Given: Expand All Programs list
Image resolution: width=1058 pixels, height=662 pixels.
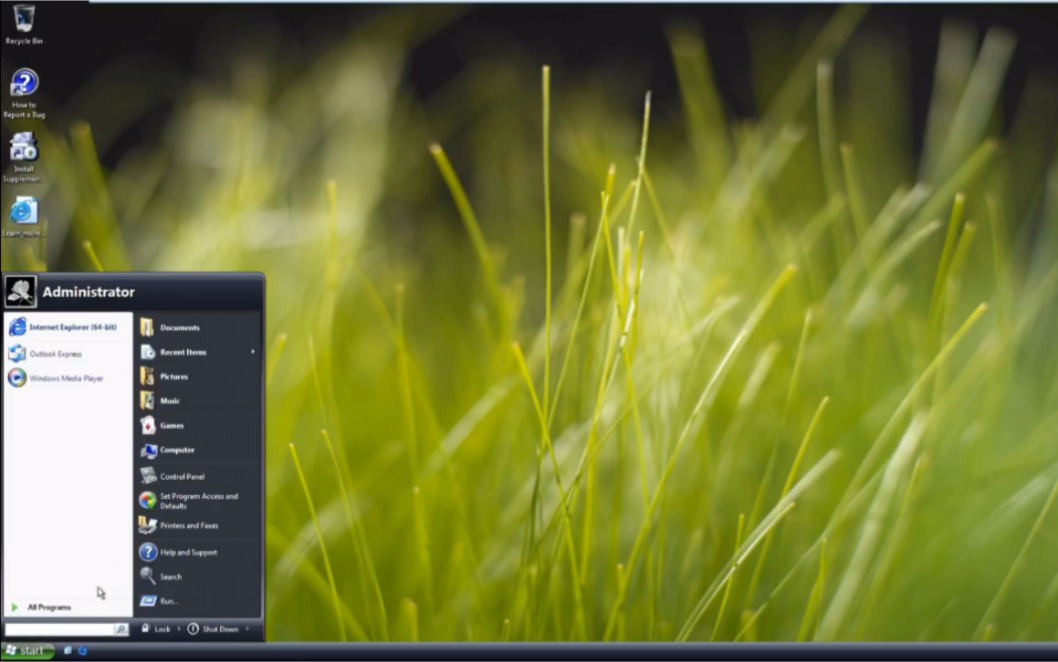Looking at the screenshot, I should click(x=68, y=607).
